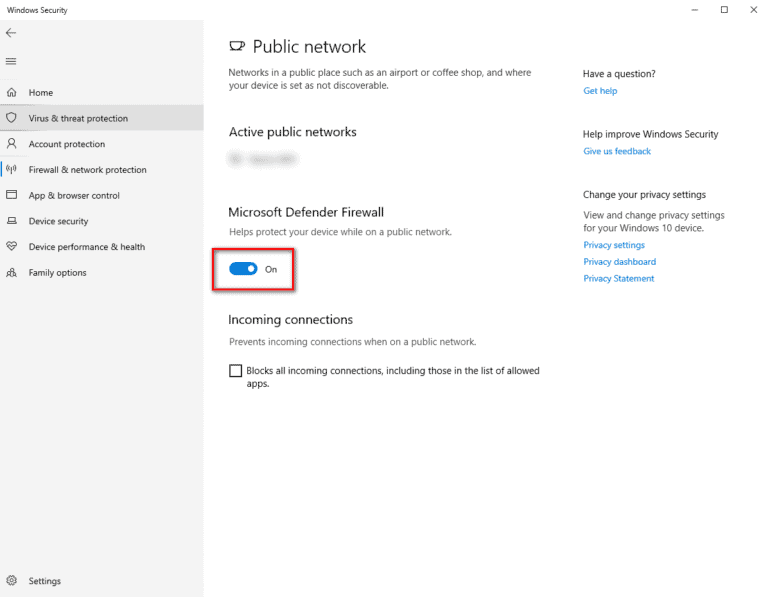Image resolution: width=768 pixels, height=597 pixels.
Task: Select the Virus & threat protection shield icon
Action: 12,118
